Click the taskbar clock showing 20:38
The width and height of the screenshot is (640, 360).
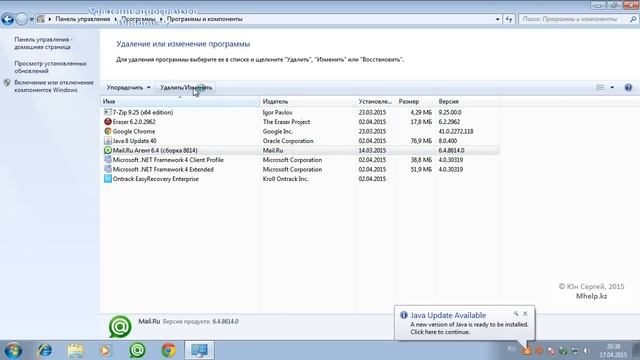click(613, 351)
